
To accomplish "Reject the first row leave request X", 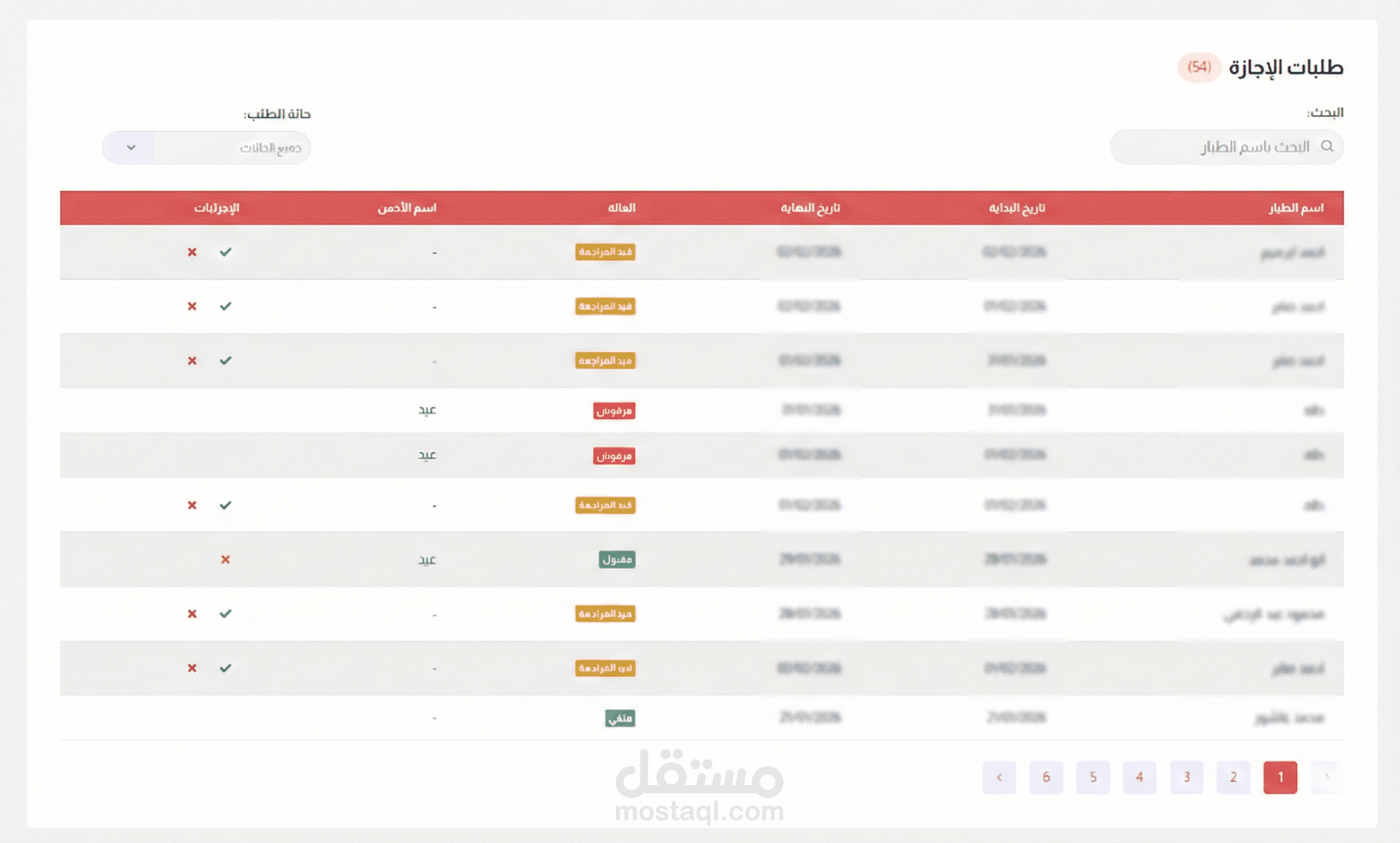I will coord(192,252).
